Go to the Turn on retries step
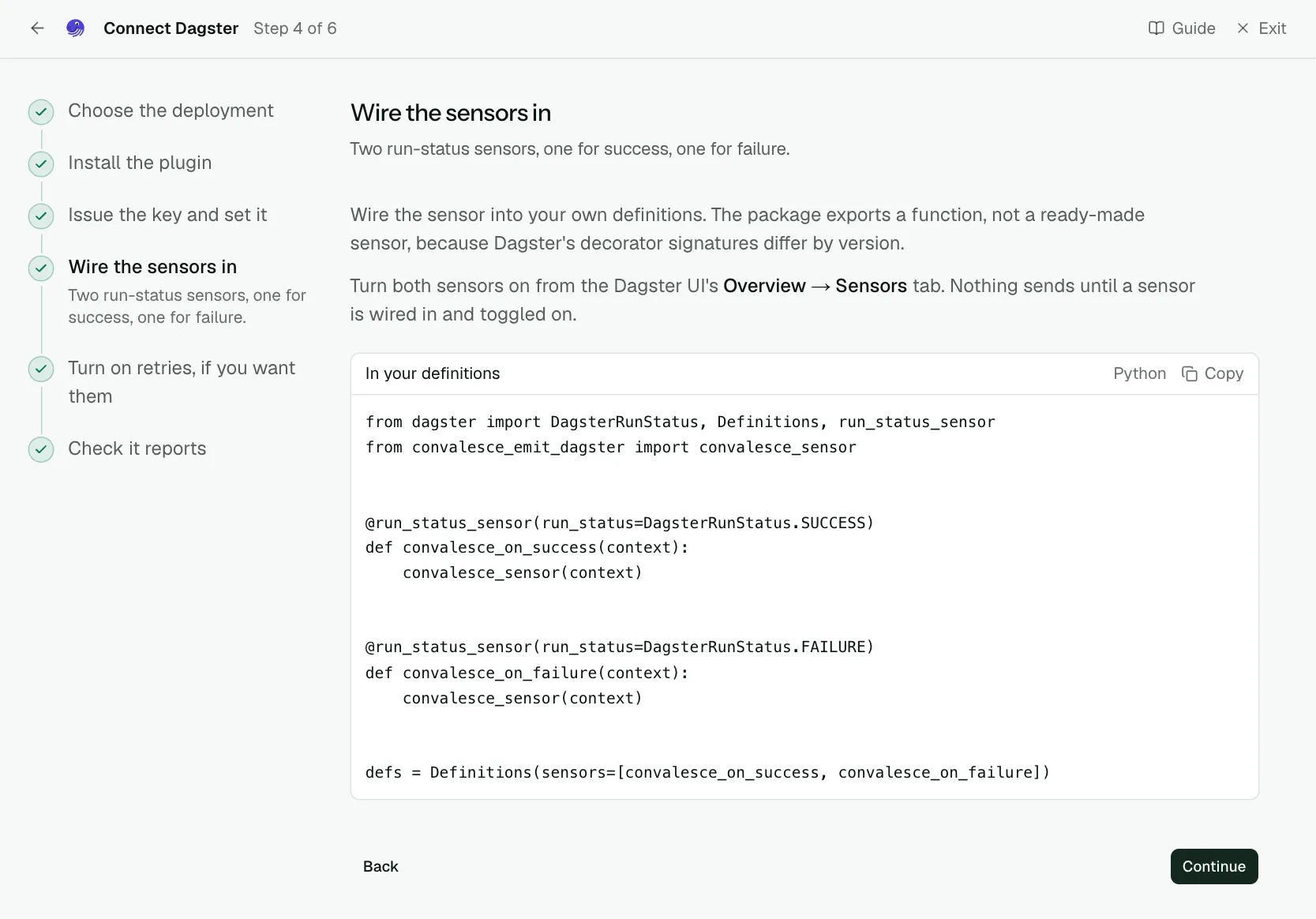The width and height of the screenshot is (1316, 919). pyautogui.click(x=182, y=382)
